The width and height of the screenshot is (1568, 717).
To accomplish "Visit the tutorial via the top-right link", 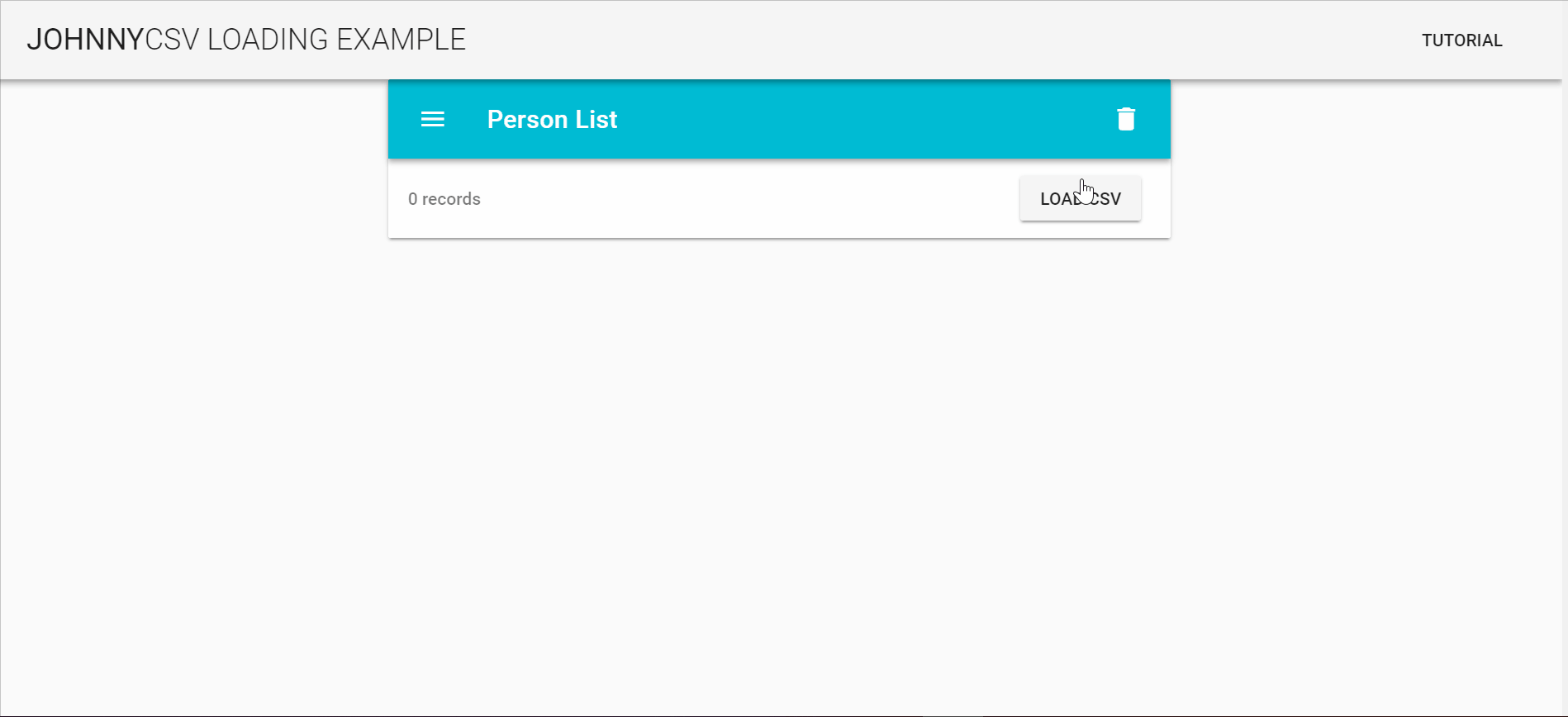I will 1461,40.
